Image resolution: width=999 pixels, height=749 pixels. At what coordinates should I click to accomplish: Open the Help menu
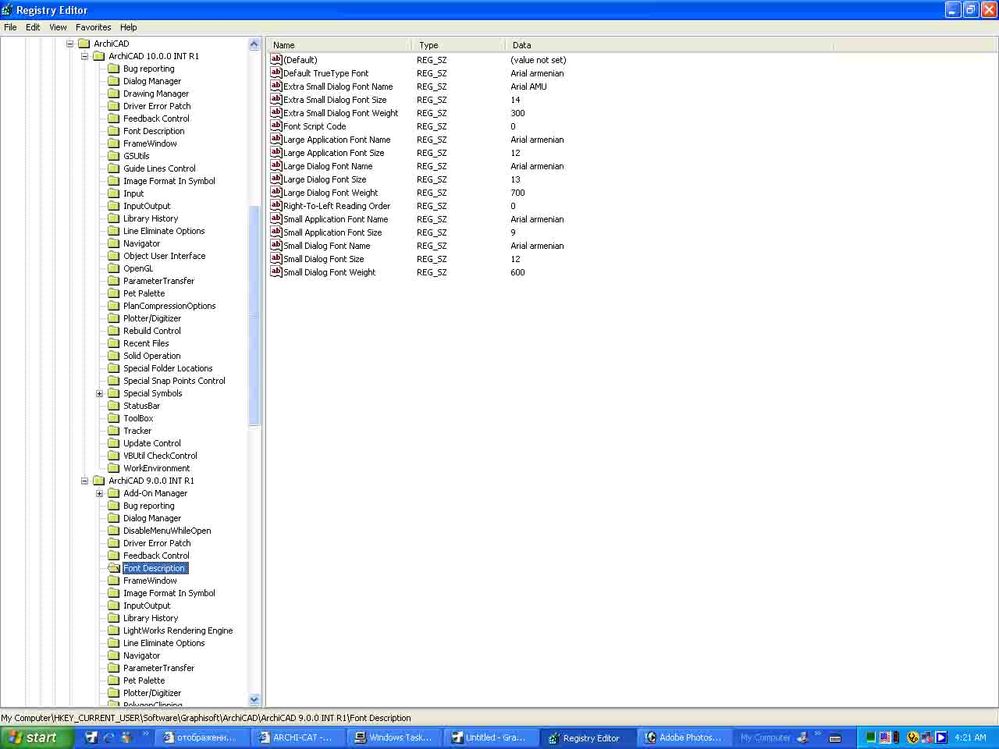(x=129, y=27)
